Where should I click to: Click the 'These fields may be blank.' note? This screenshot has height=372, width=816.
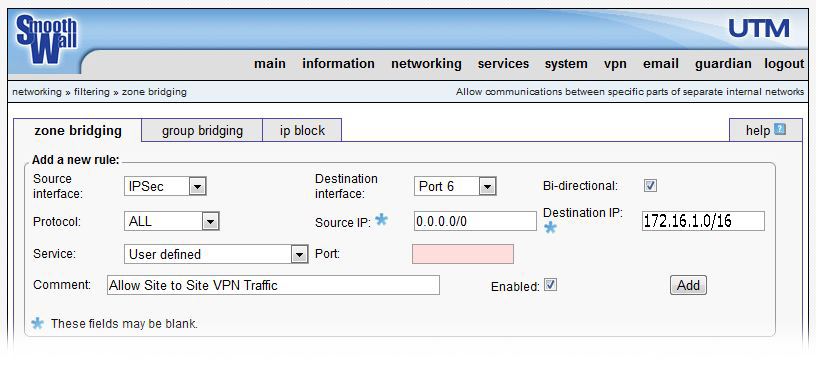pyautogui.click(x=124, y=324)
